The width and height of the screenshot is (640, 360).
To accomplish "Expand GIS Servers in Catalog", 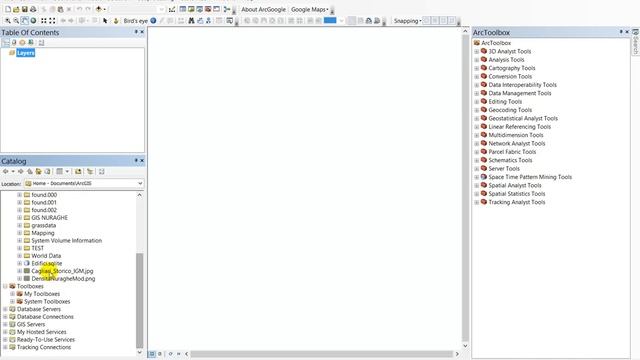I will coord(5,324).
